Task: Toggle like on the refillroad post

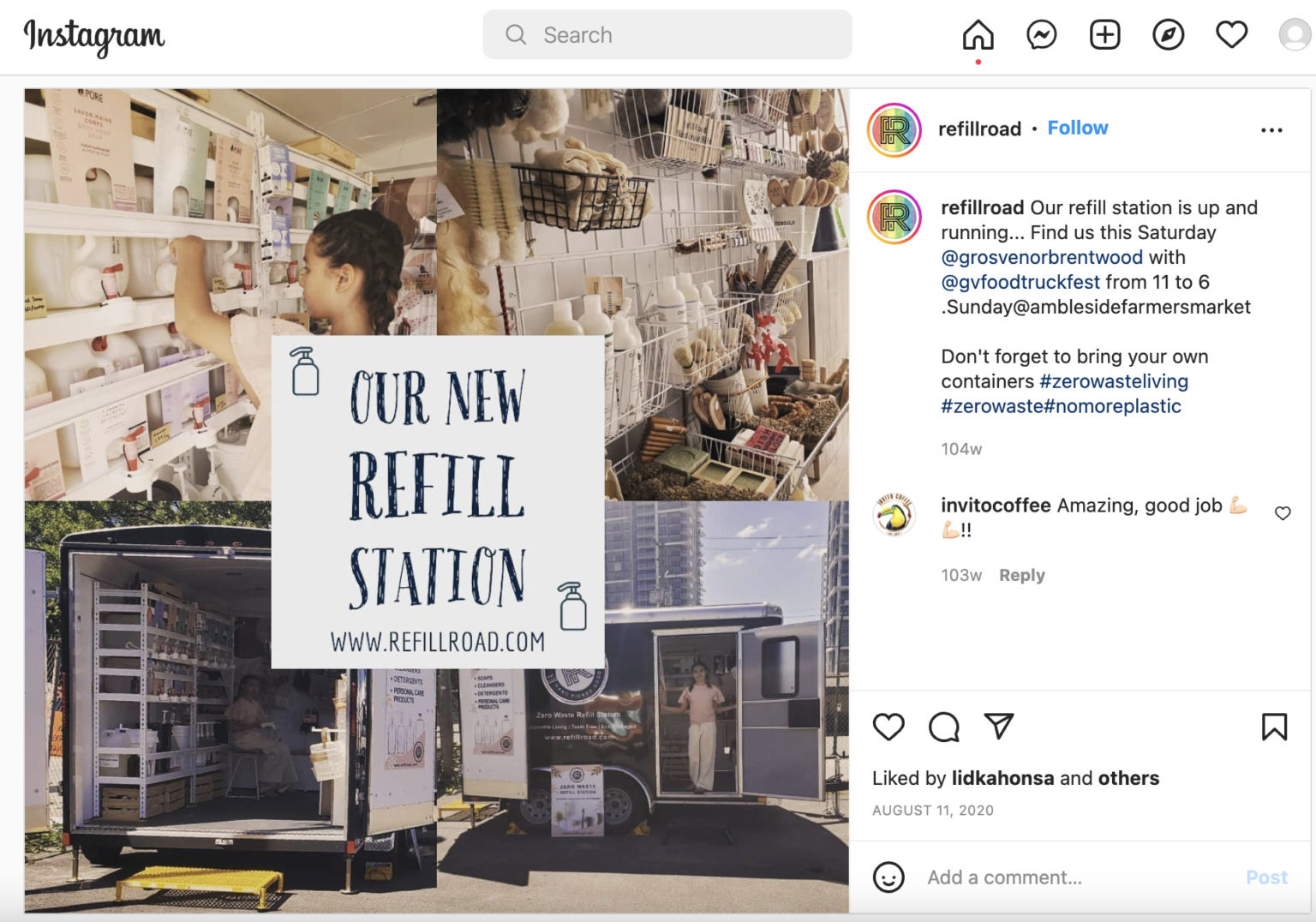Action: point(889,727)
